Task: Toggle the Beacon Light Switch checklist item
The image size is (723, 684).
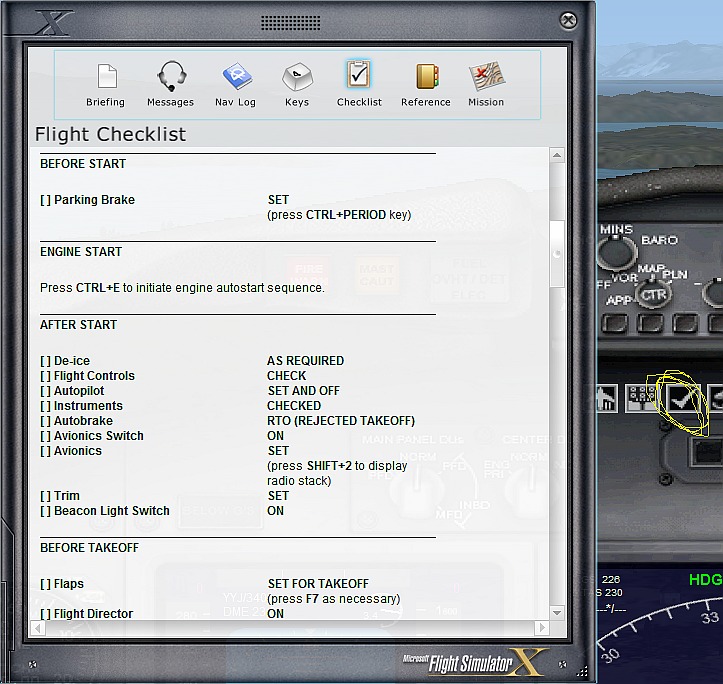Action: tap(45, 511)
